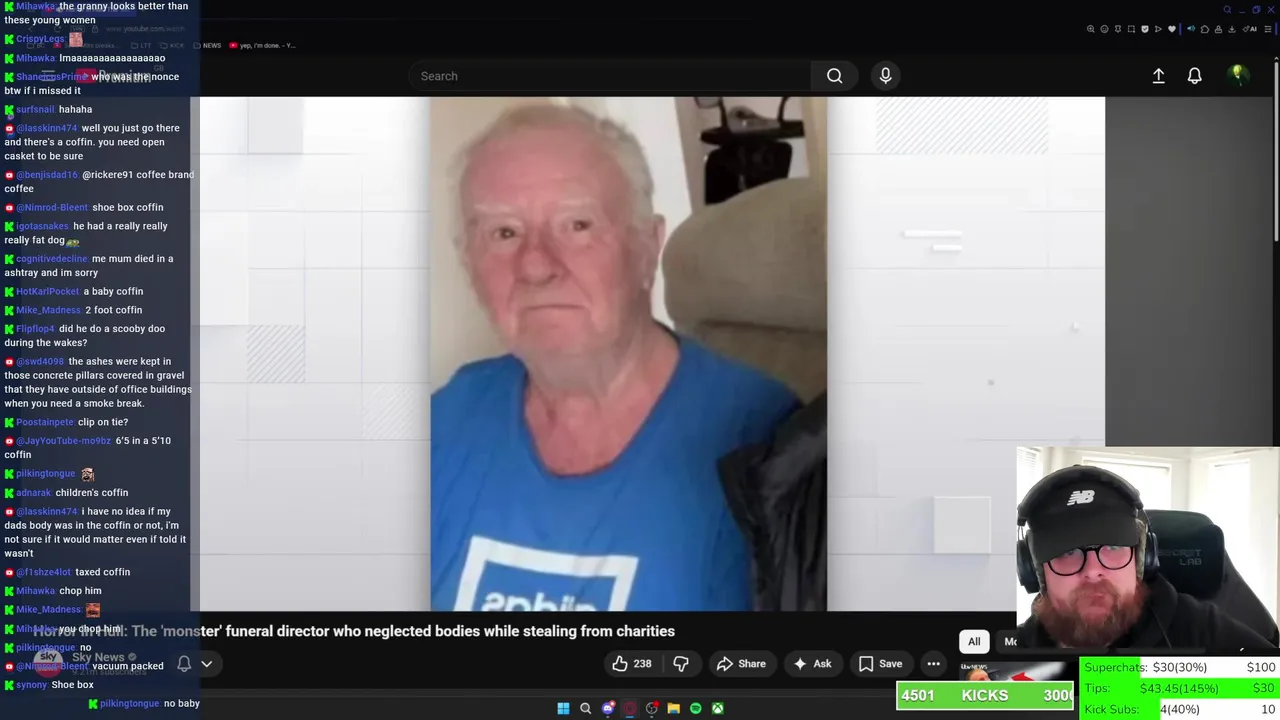Viewport: 1280px width, 720px height.
Task: Select chat username lasskinn474 open casket message
Action: coord(46,128)
